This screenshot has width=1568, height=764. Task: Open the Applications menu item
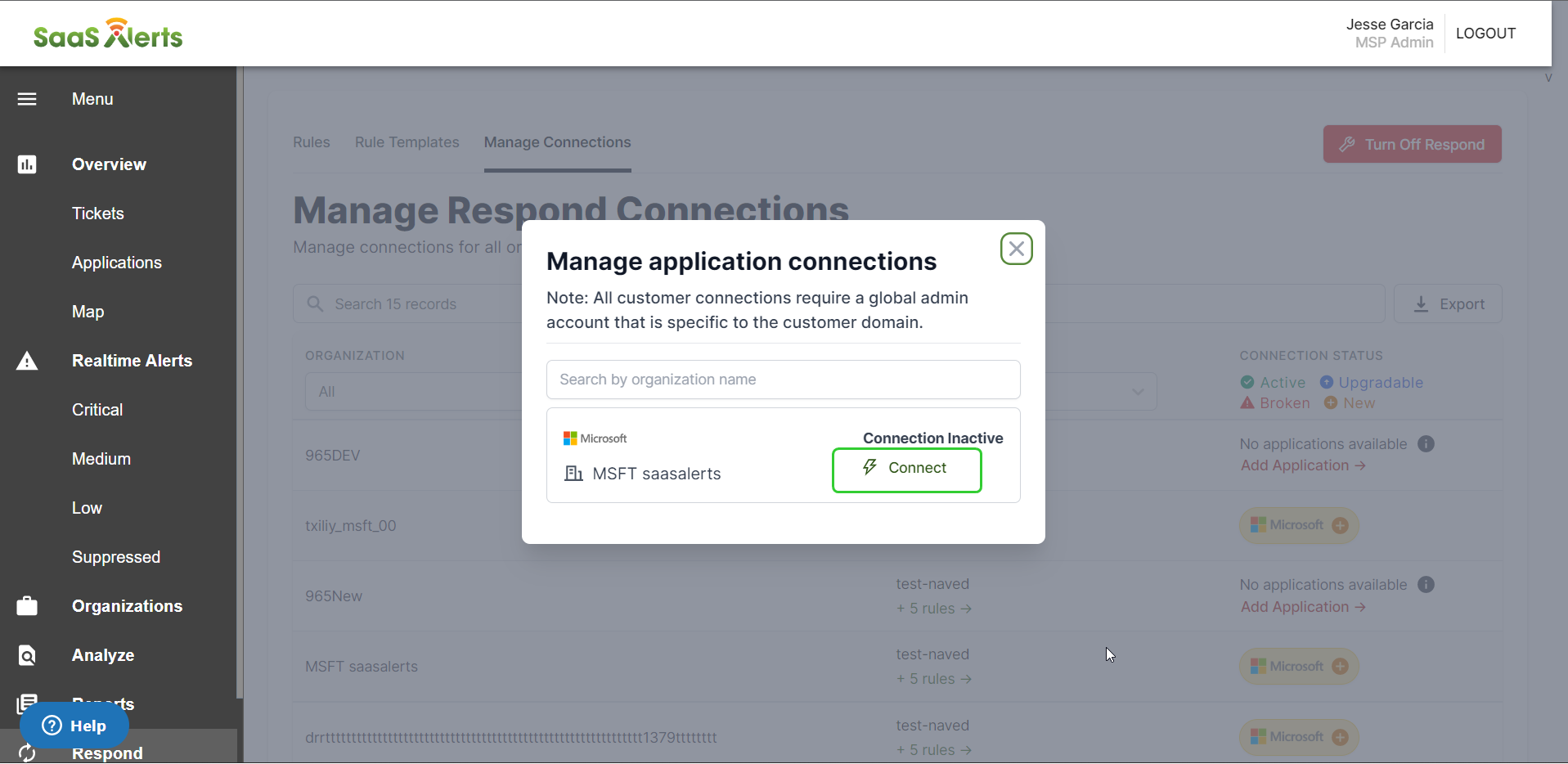pyautogui.click(x=117, y=263)
